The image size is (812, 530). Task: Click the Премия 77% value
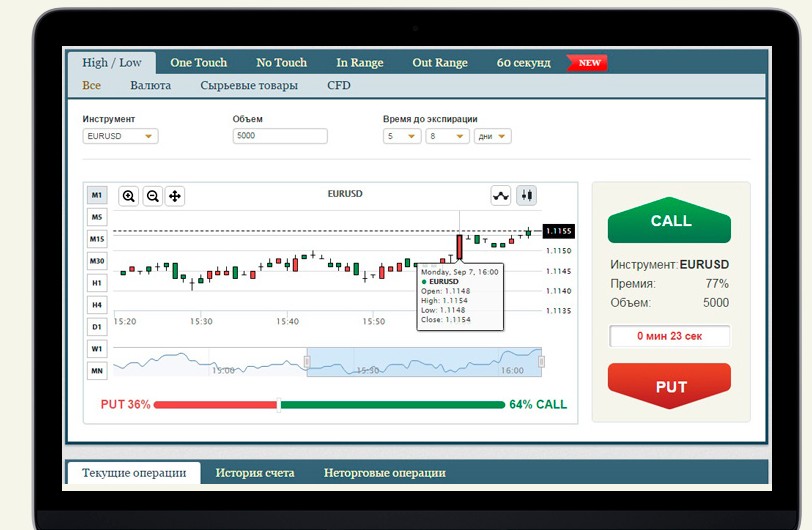[x=717, y=284]
